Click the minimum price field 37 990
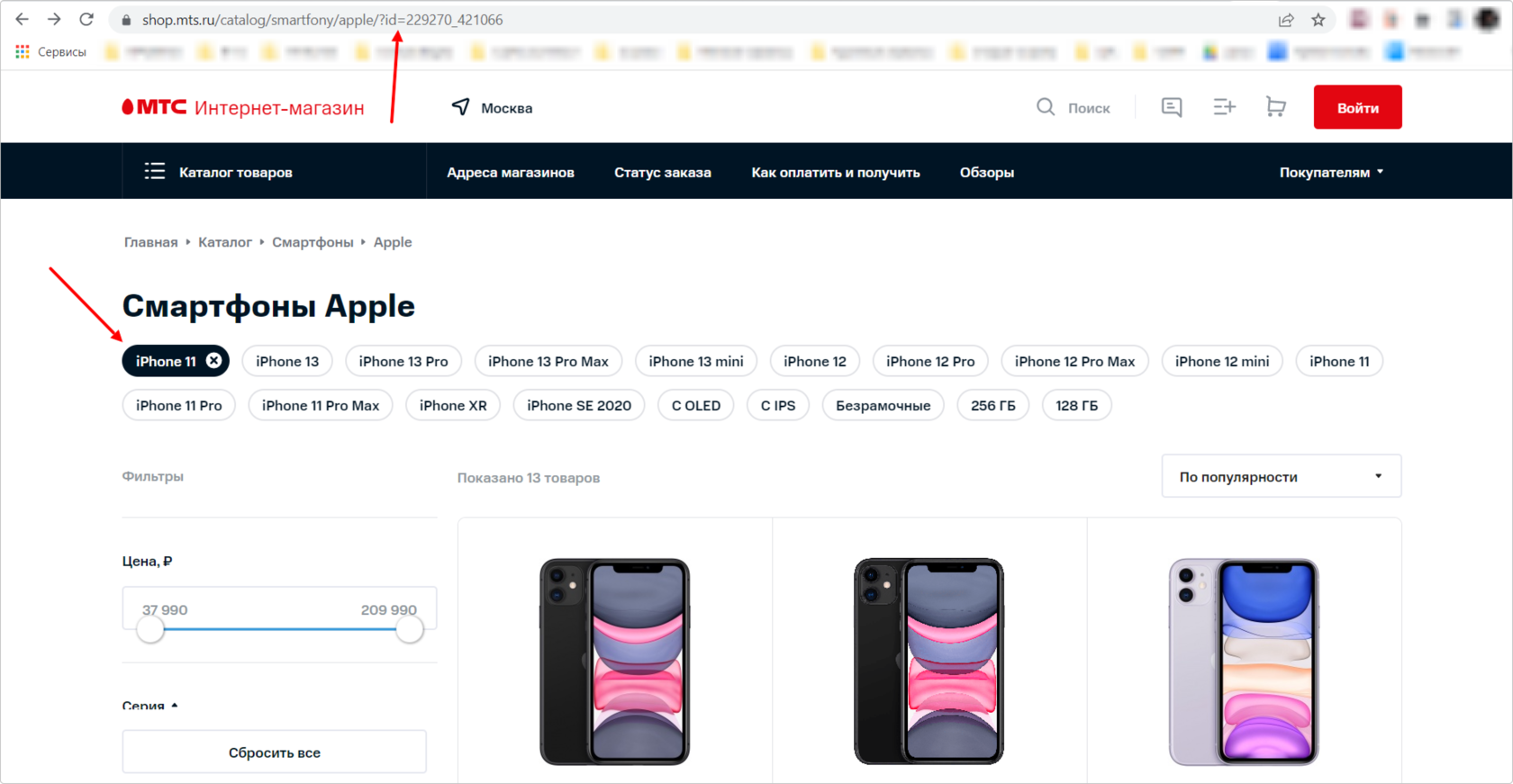Image resolution: width=1513 pixels, height=784 pixels. [x=165, y=609]
